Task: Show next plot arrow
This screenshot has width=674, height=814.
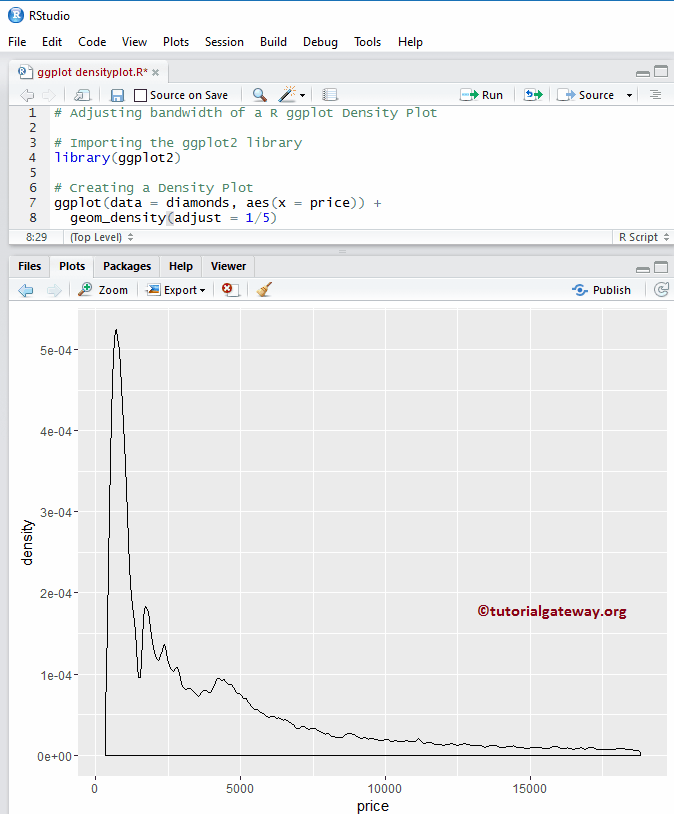Action: [54, 290]
